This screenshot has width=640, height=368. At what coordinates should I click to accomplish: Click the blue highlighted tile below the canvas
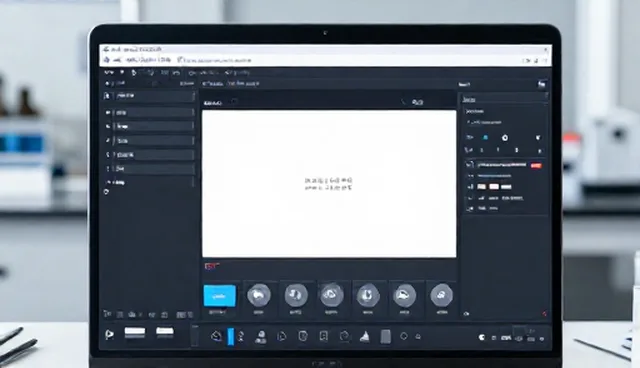220,295
